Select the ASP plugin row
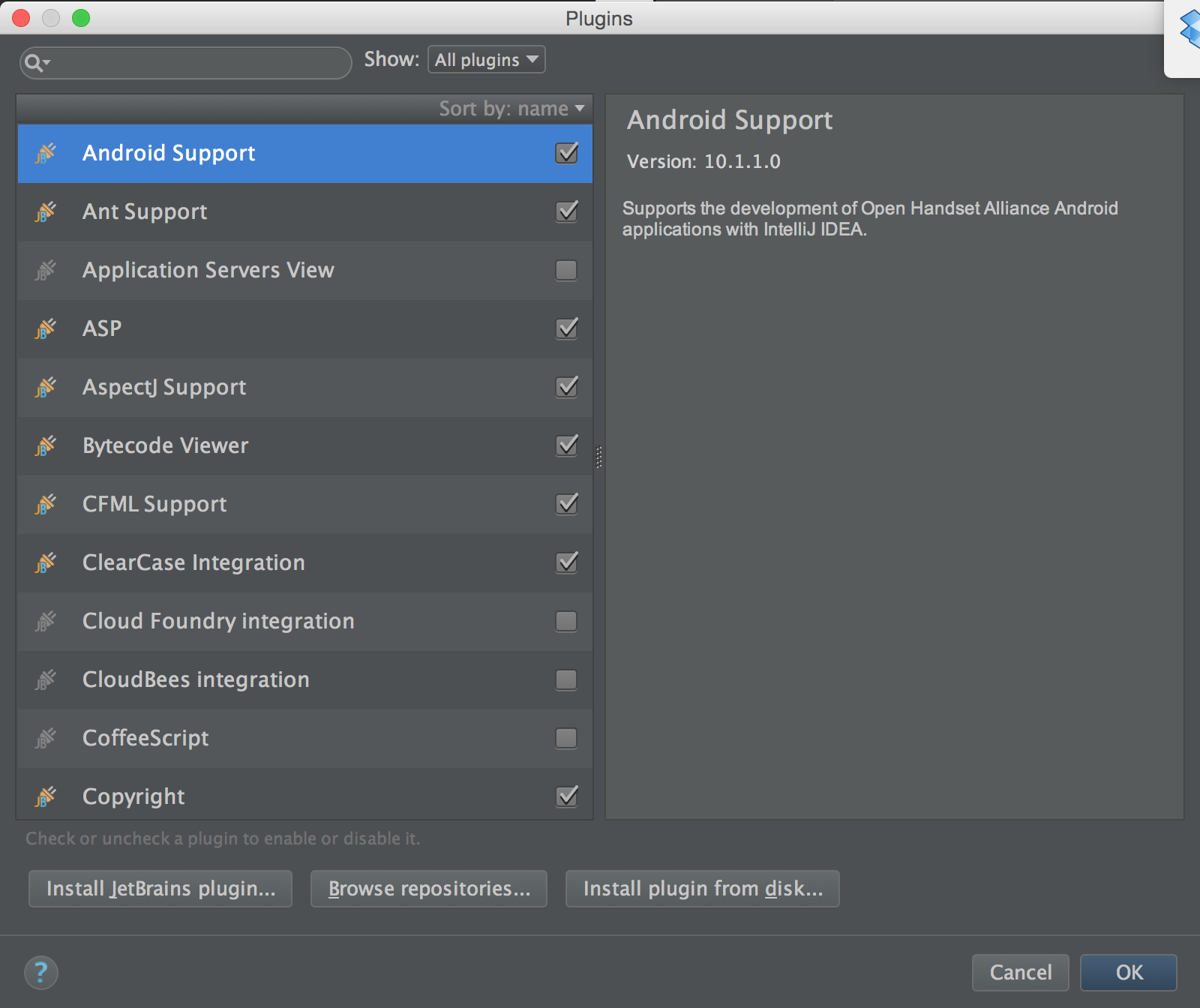Viewport: 1200px width, 1008px height. [x=304, y=328]
